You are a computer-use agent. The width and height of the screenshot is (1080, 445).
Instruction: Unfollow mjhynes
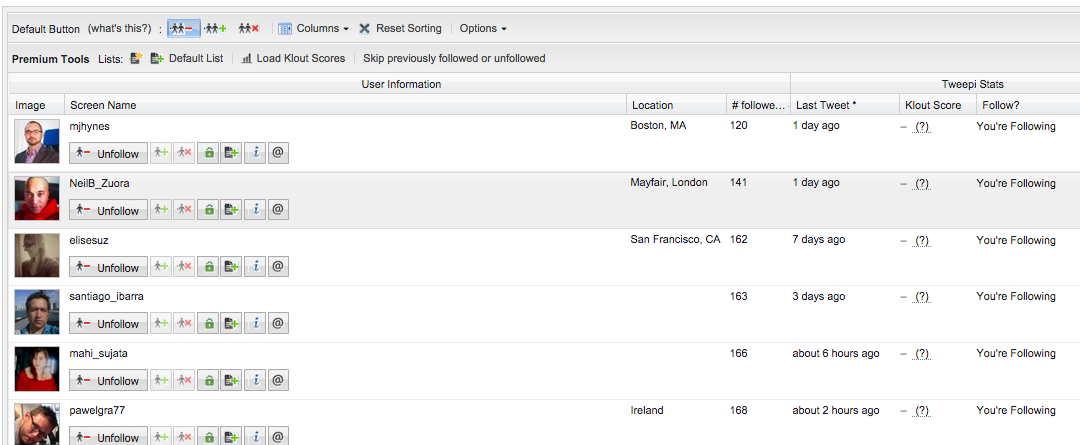coord(108,153)
